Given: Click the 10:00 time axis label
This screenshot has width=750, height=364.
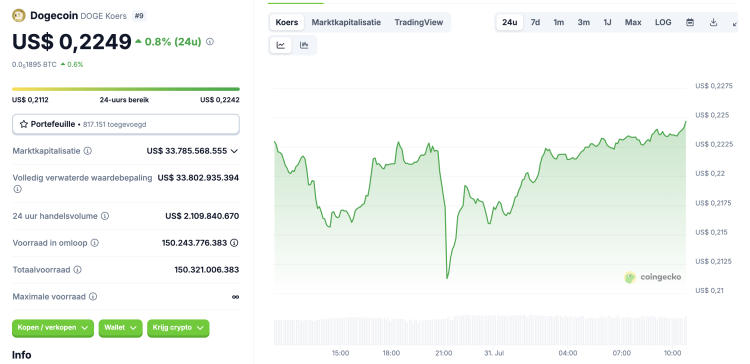Looking at the screenshot, I should (673, 353).
